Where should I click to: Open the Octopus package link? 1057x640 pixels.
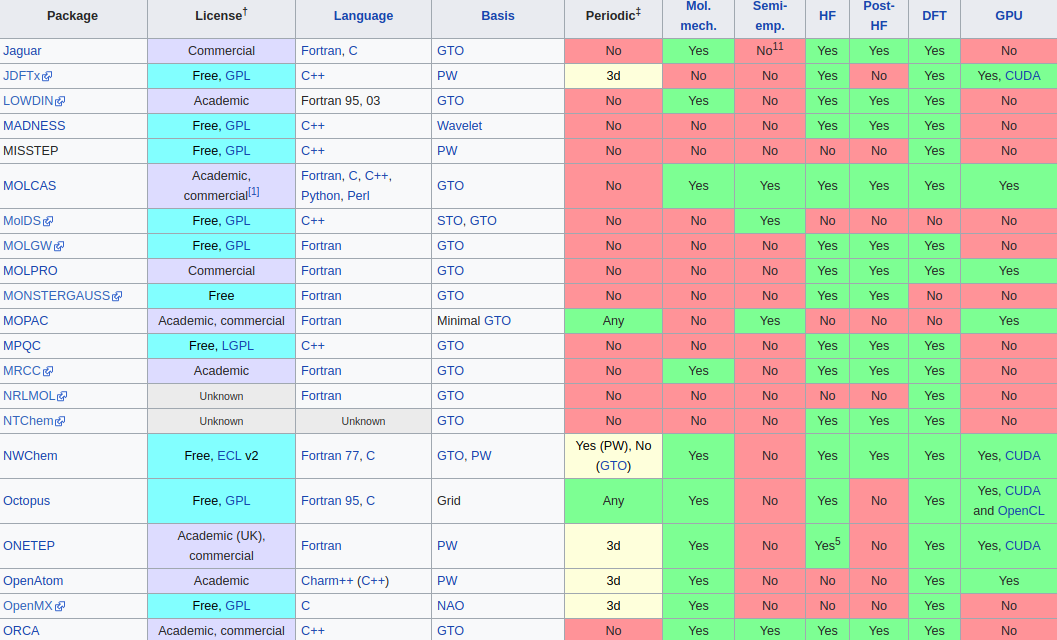pos(26,500)
